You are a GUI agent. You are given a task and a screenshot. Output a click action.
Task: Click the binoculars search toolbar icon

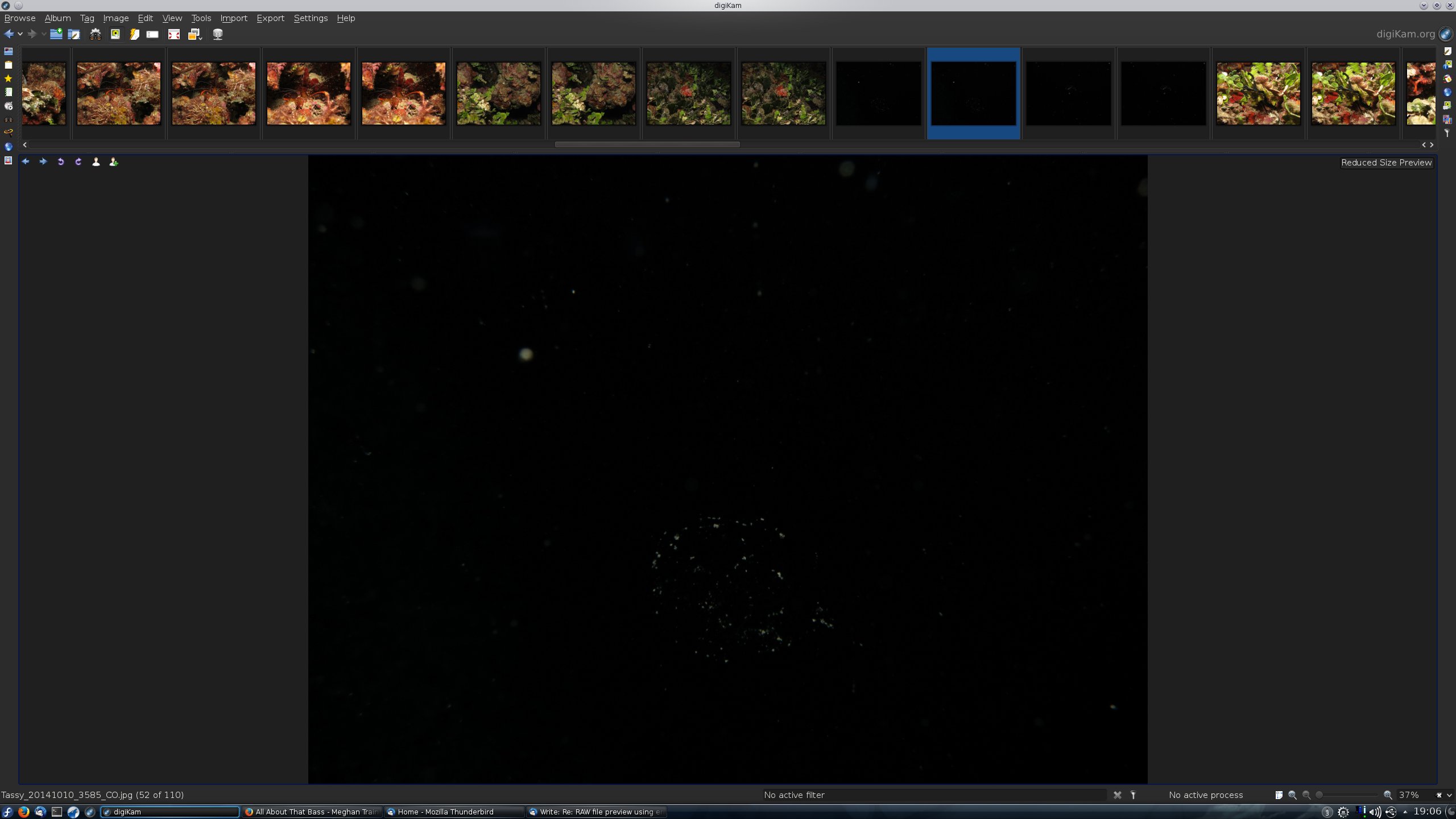click(96, 34)
